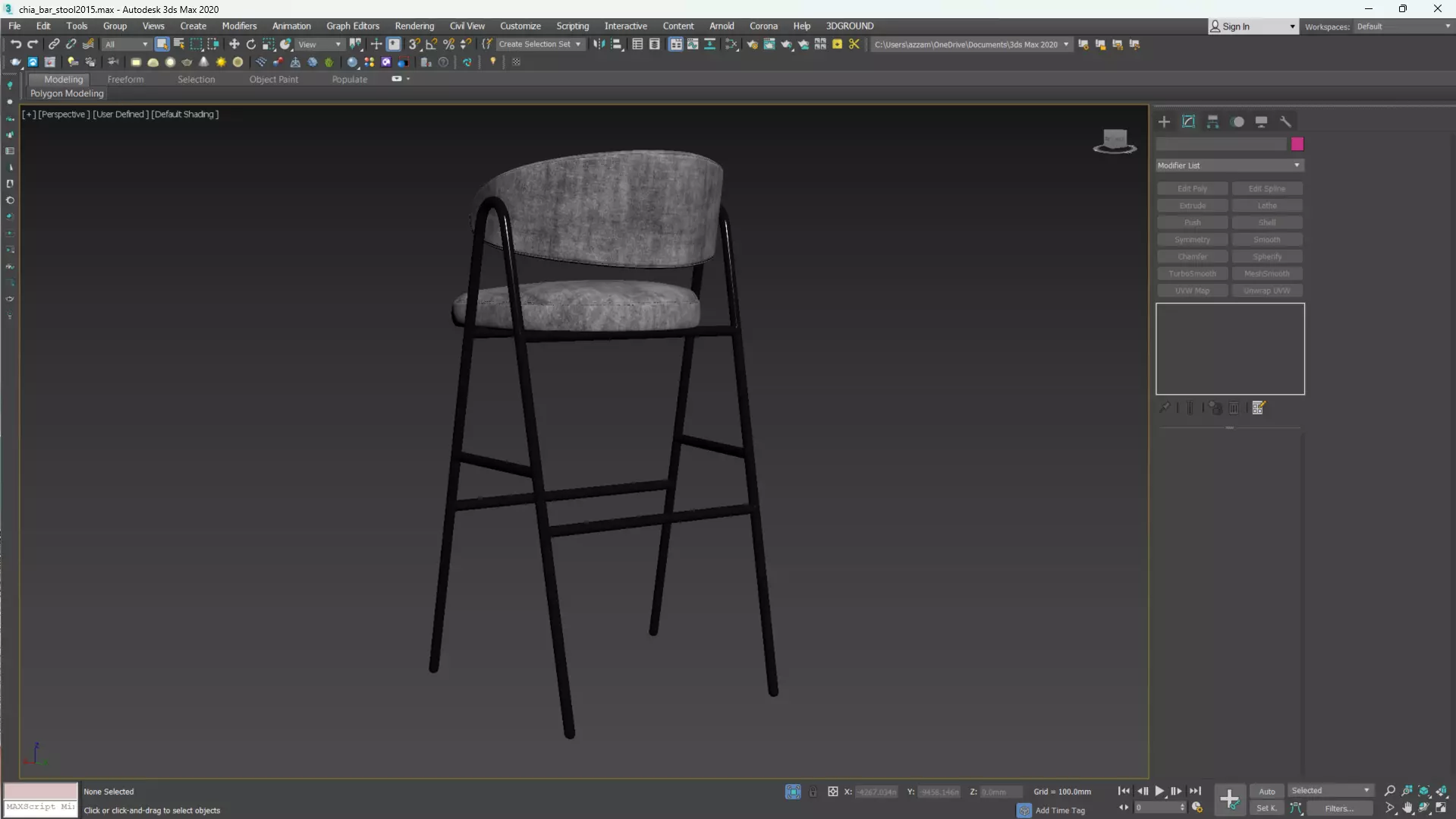Choose the Select and Scale tool

coord(269,44)
